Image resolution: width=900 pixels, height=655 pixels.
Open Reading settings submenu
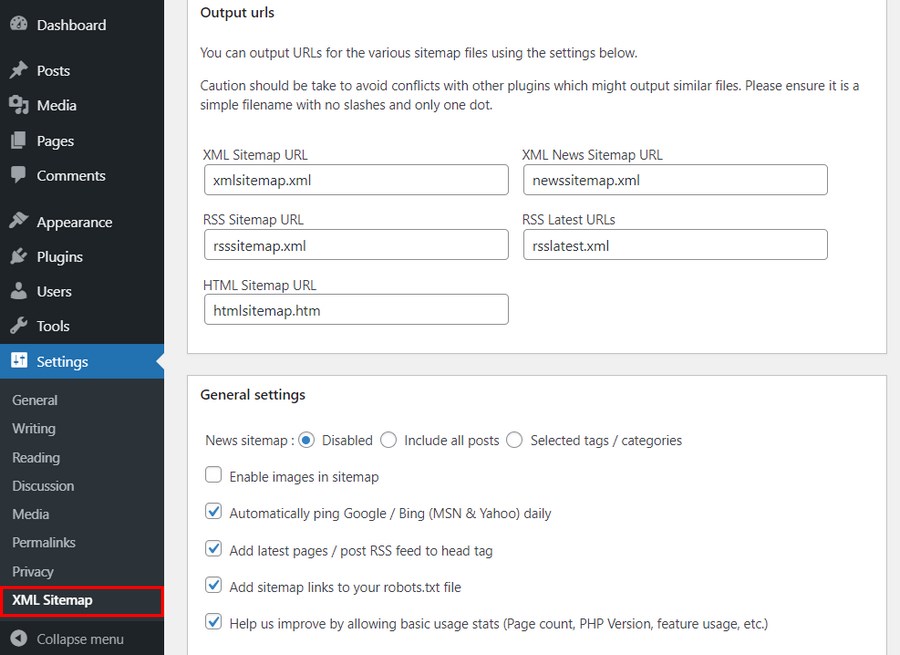pos(36,458)
